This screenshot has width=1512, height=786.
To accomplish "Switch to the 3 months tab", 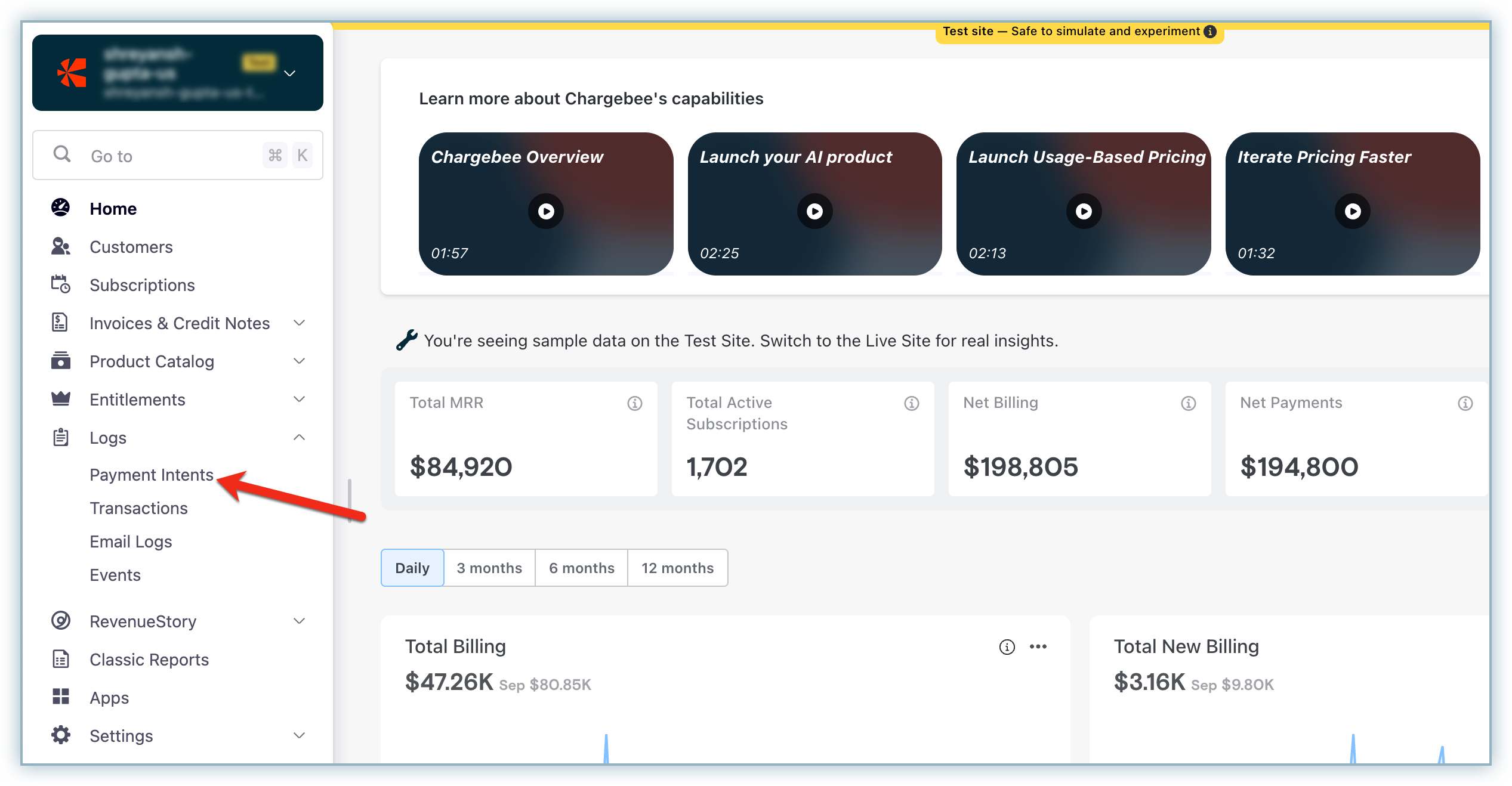I will coord(489,568).
